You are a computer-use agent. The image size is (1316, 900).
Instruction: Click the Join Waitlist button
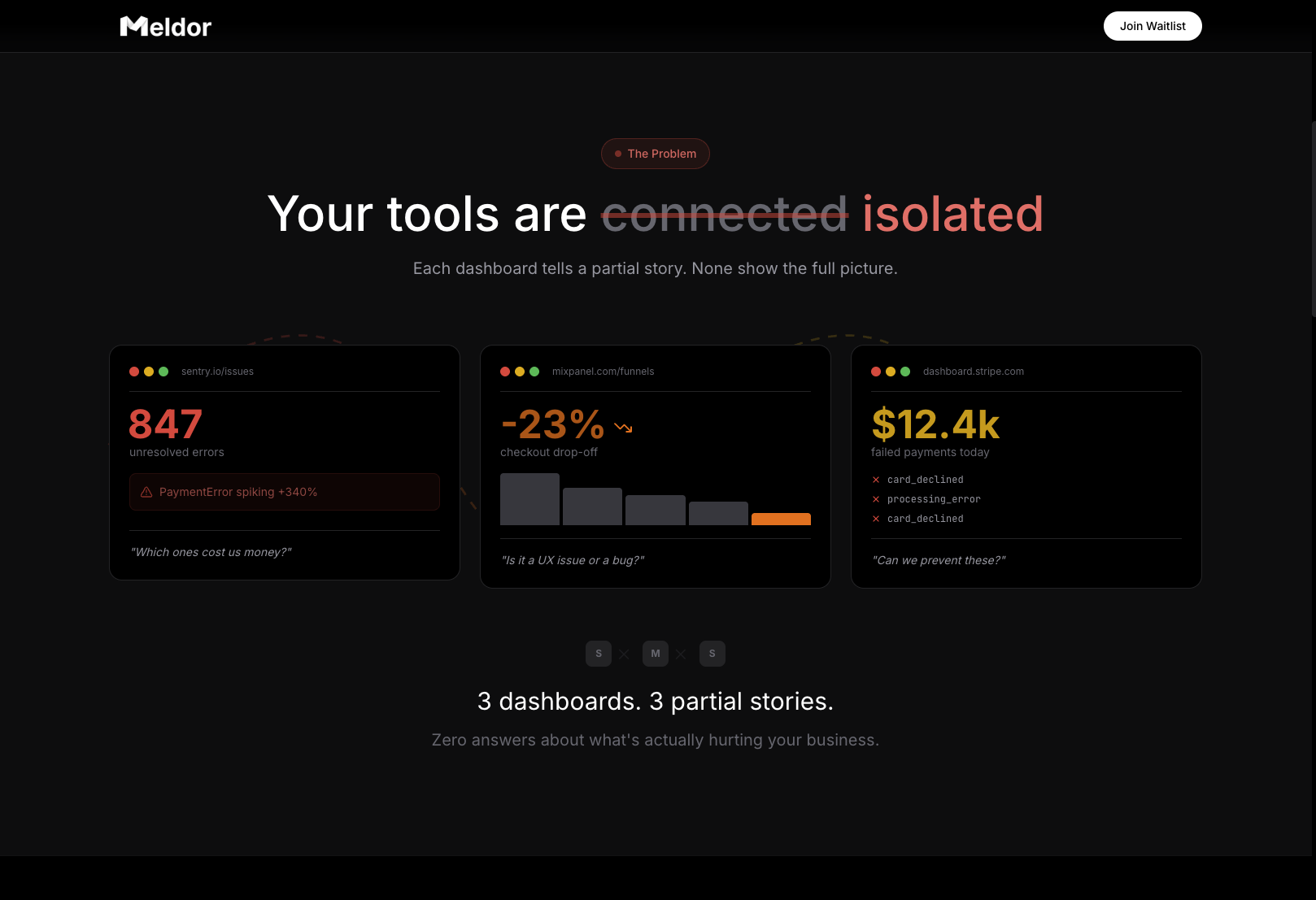1153,26
